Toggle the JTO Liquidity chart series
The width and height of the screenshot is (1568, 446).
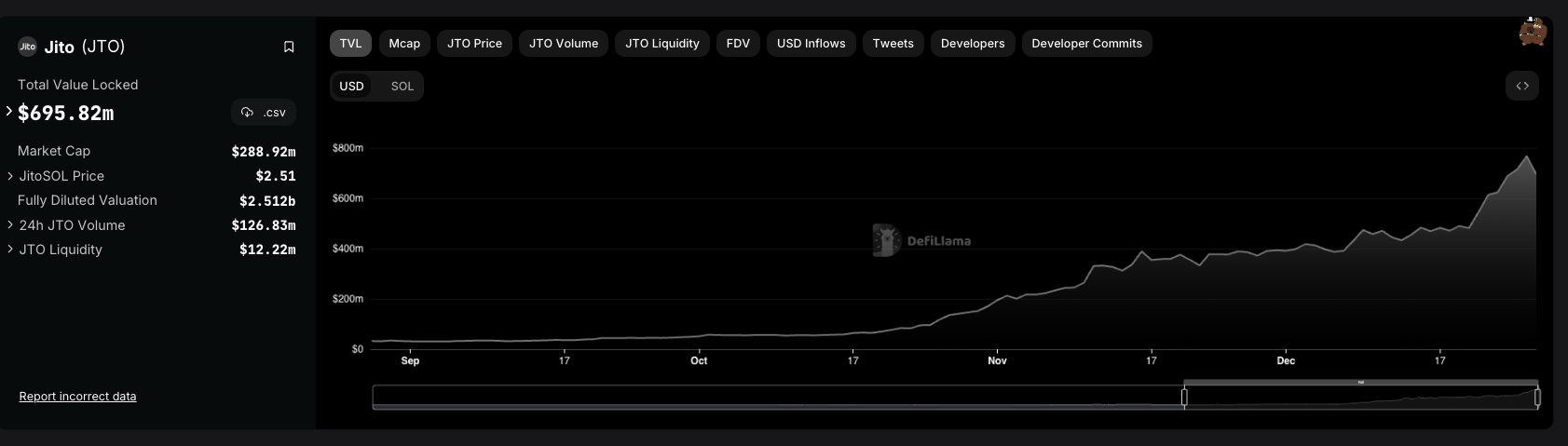coord(662,43)
